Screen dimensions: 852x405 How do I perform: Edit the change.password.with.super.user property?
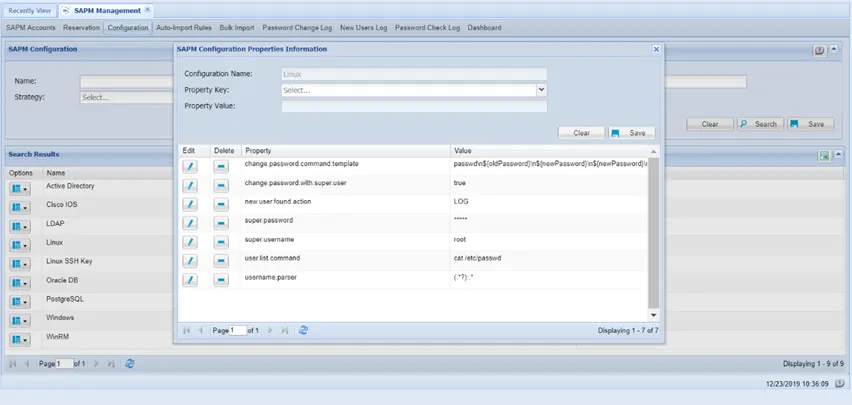coord(190,186)
